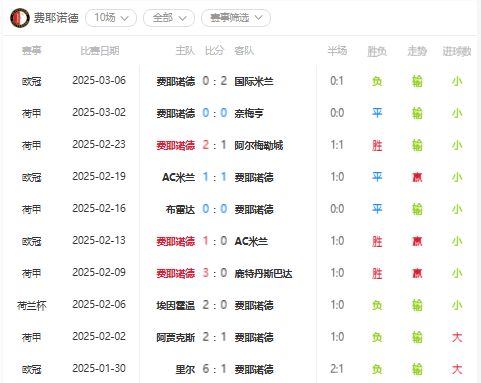Click the 比赛日期 column header
This screenshot has height=383, width=481.
100,51
